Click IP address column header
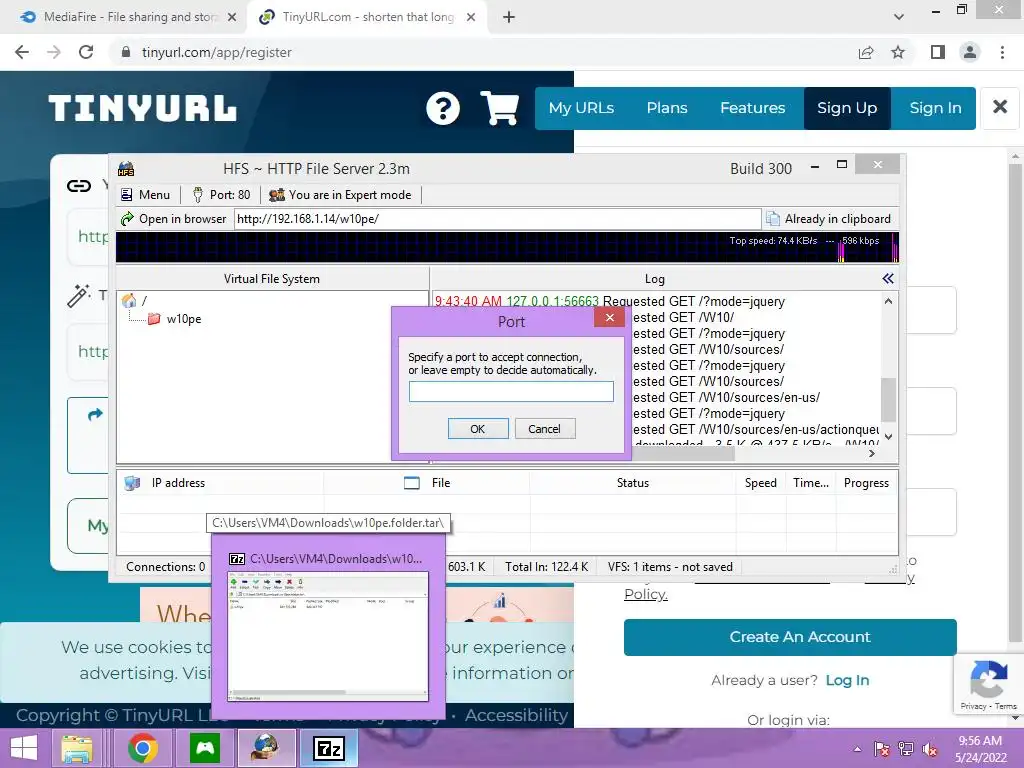The image size is (1024, 768). coord(178,483)
